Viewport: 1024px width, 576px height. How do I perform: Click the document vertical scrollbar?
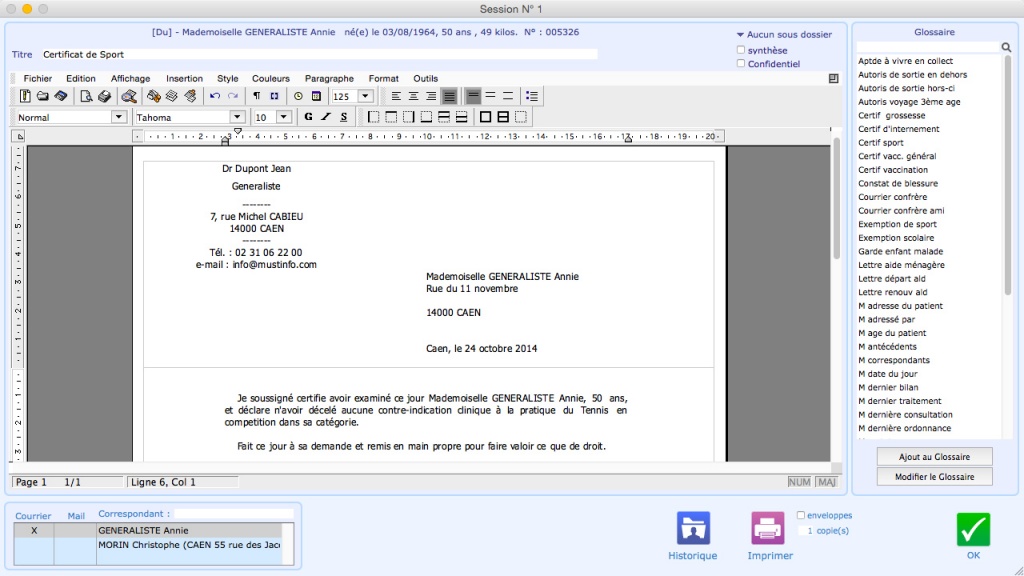click(836, 199)
